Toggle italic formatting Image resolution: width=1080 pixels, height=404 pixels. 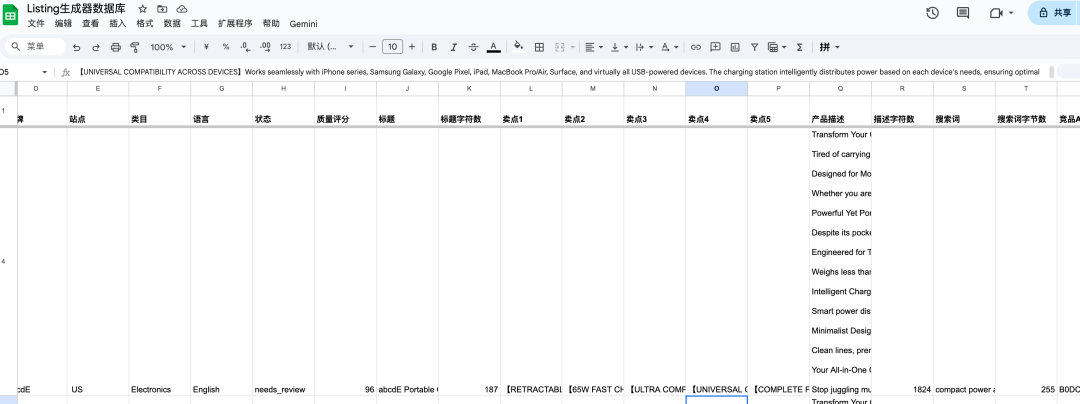[453, 47]
